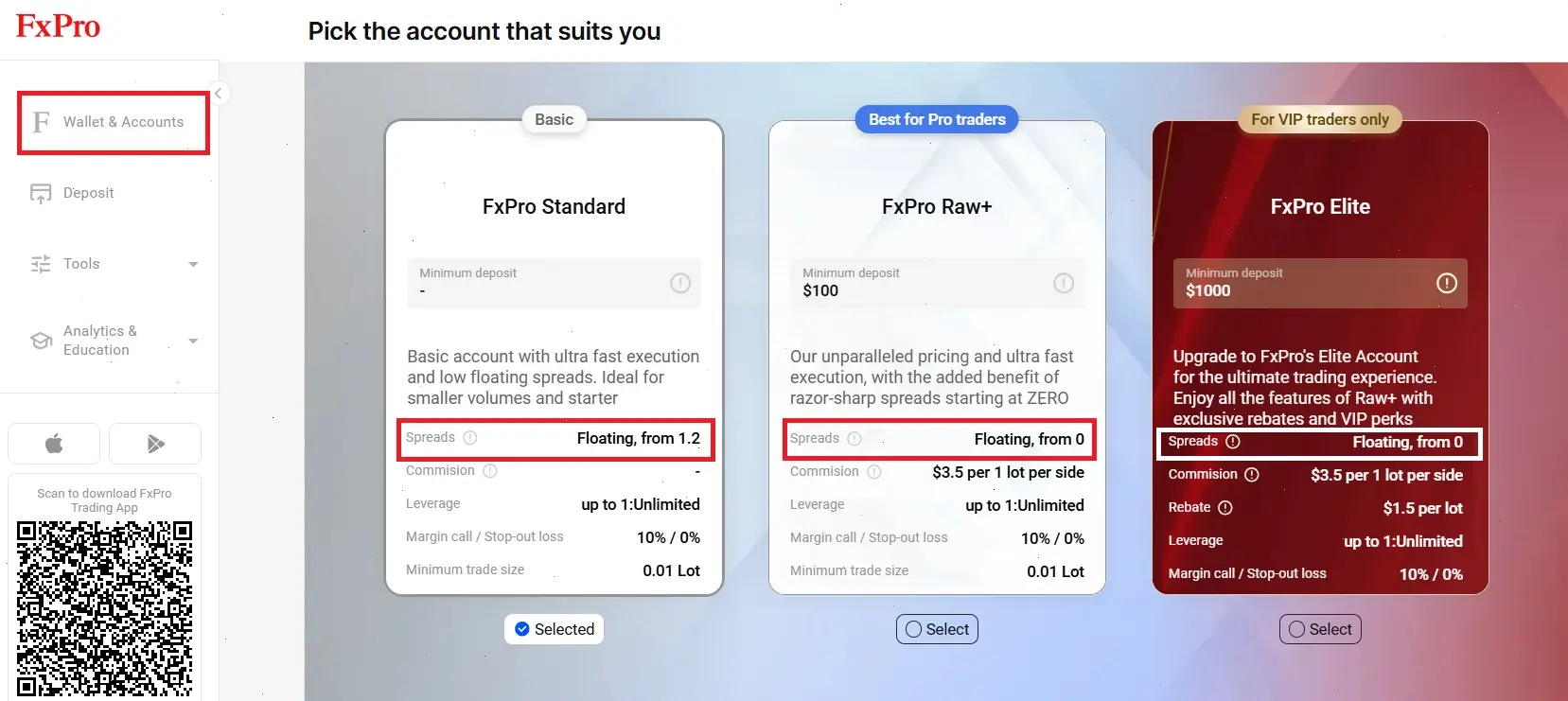1568x701 pixels.
Task: Open the Deposit menu item
Action: (x=89, y=193)
